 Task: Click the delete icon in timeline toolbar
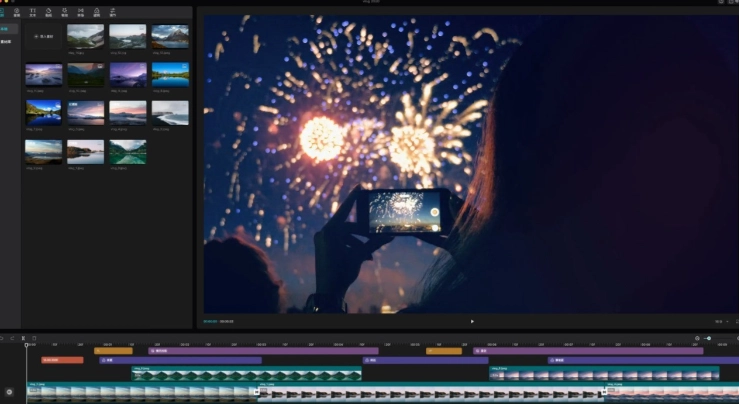[x=34, y=338]
